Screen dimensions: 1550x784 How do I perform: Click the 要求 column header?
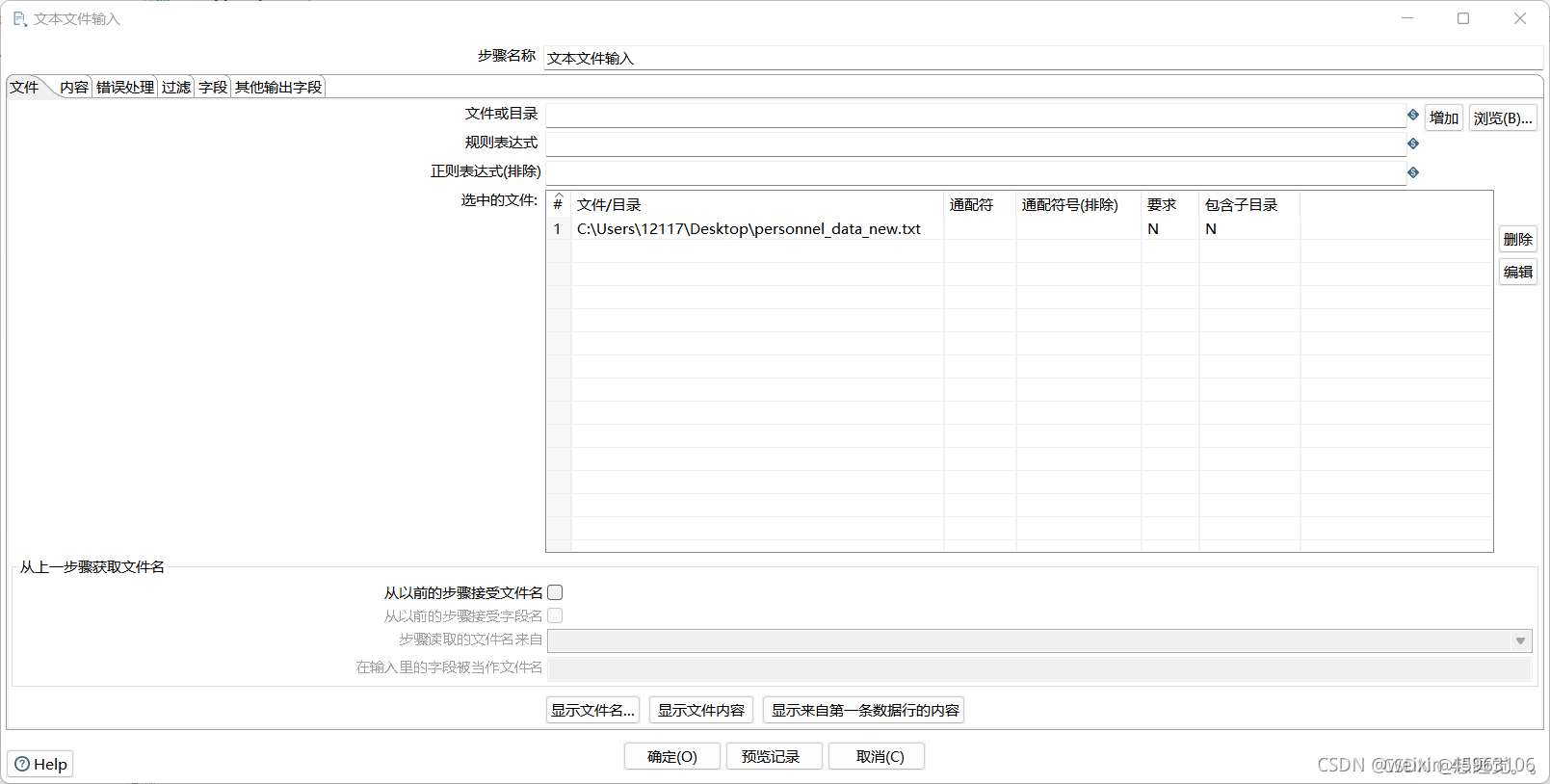[1170, 204]
